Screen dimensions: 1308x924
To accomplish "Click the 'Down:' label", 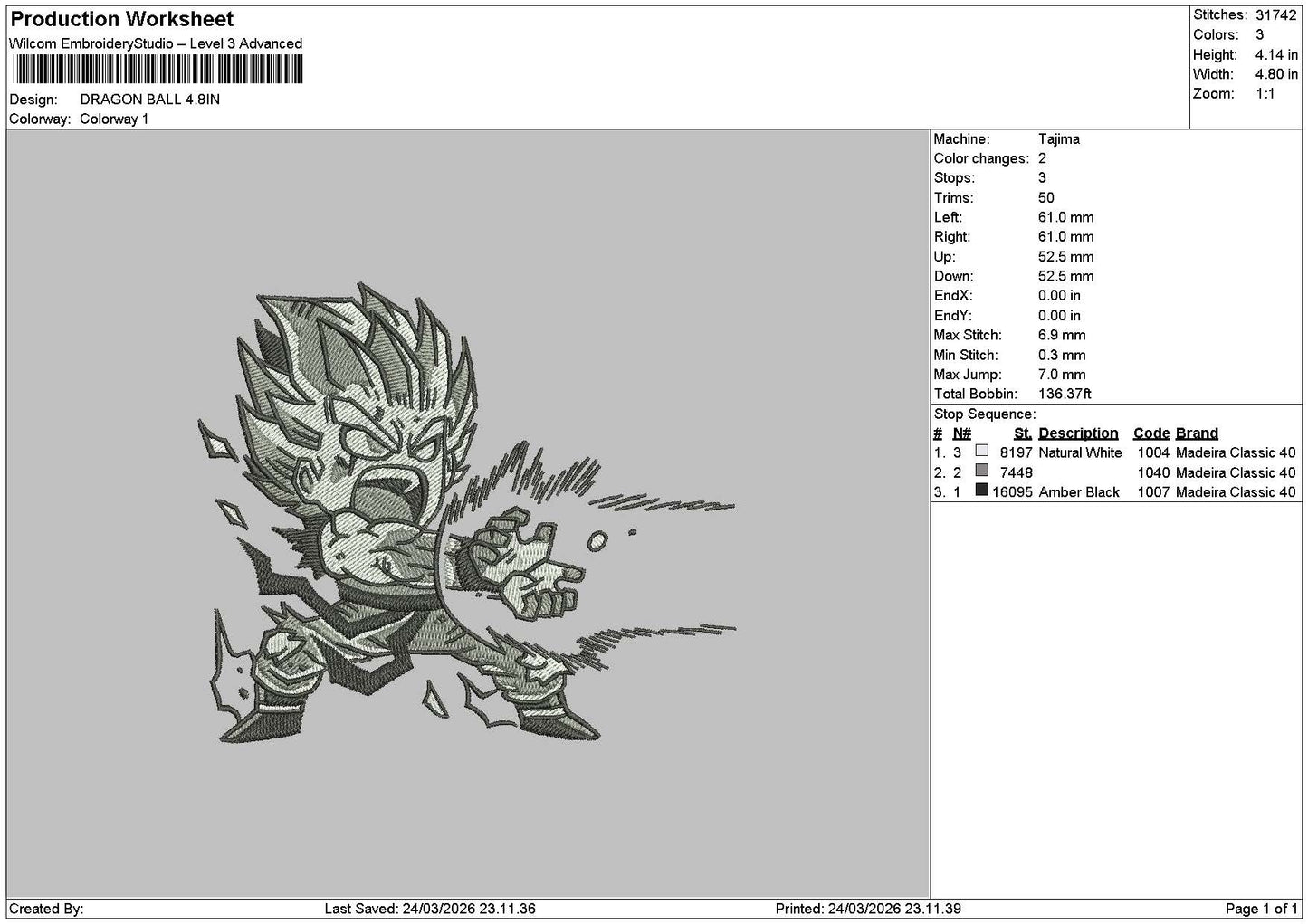I will click(x=953, y=277).
